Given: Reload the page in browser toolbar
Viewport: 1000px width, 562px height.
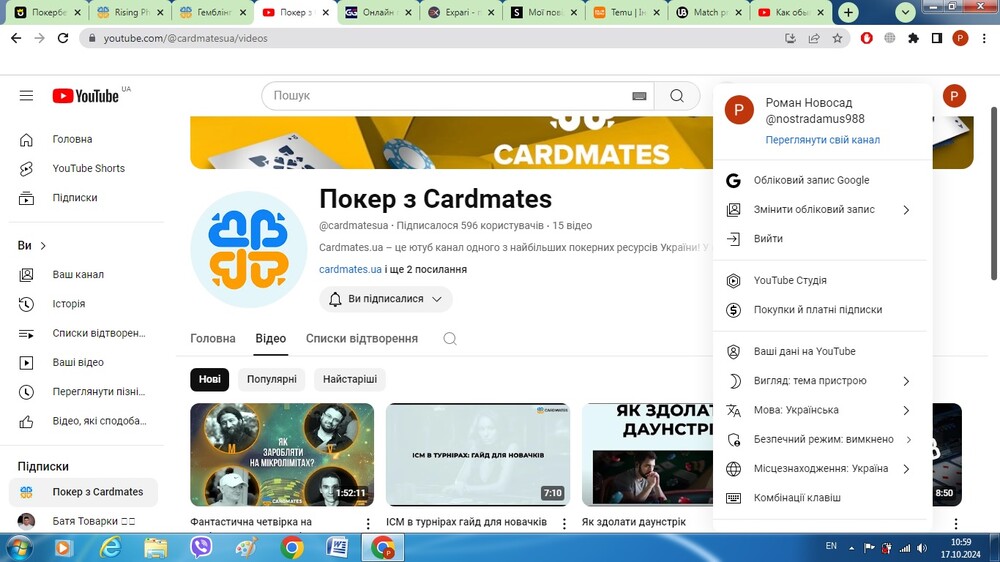Looking at the screenshot, I should point(62,38).
